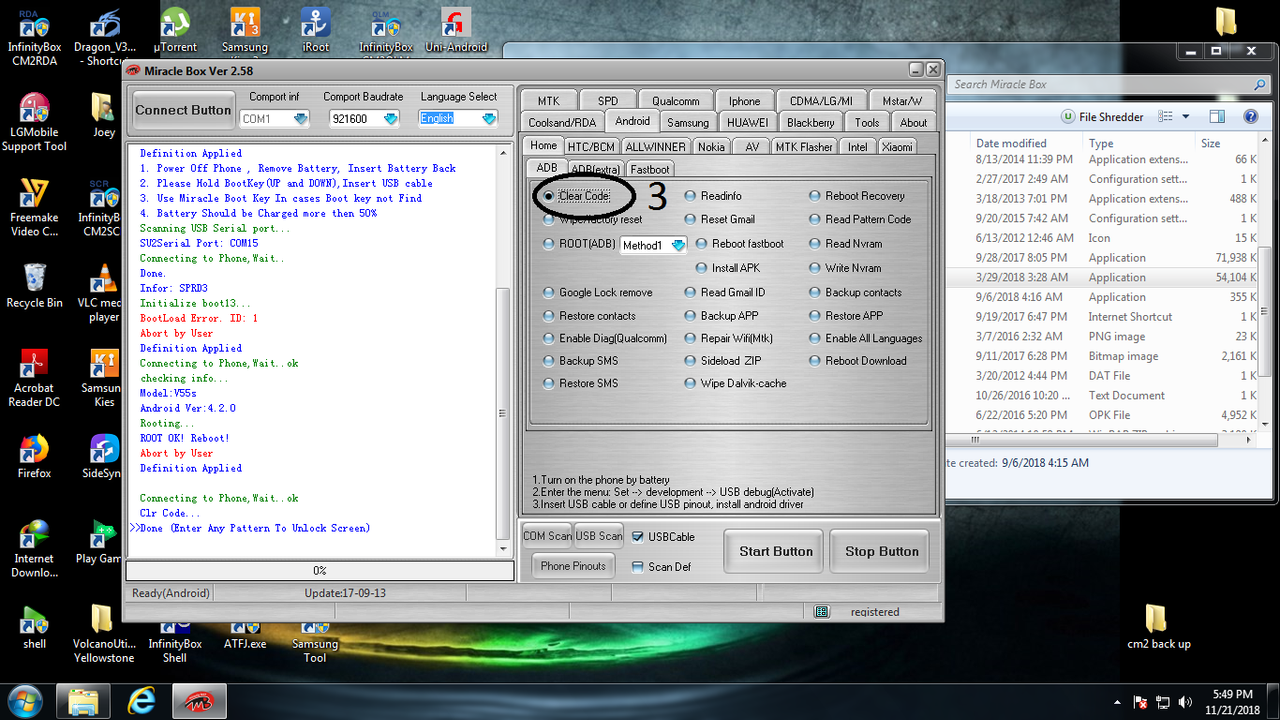Open the Recycle Bin
1280x720 pixels.
[34, 285]
